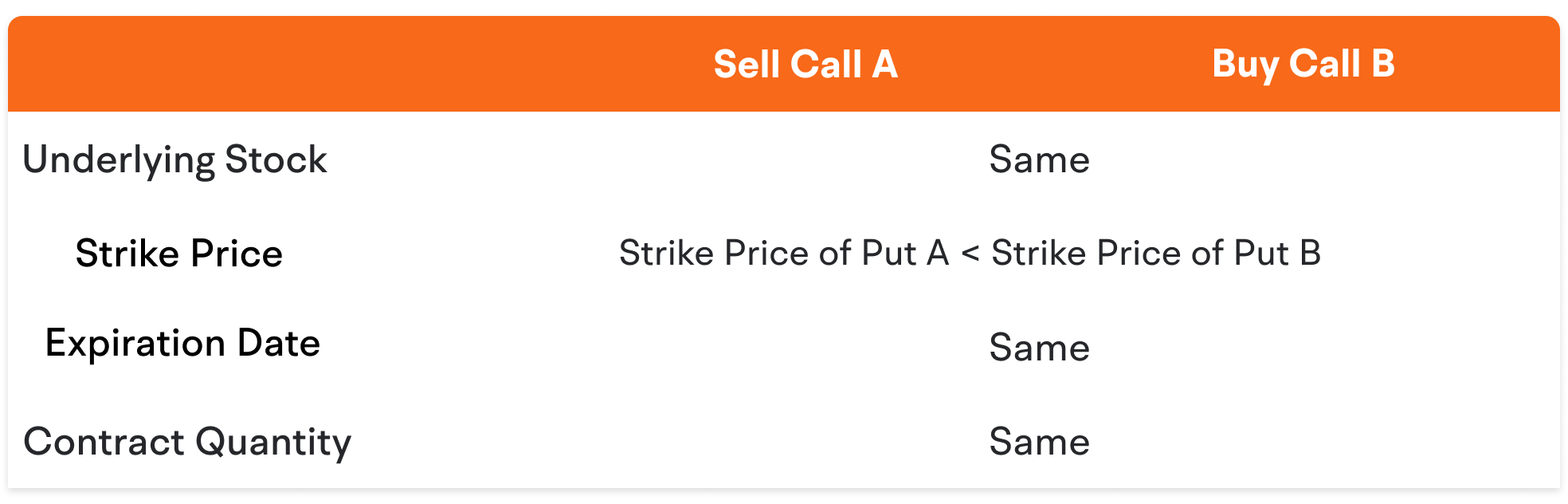This screenshot has height=504, width=1568.
Task: Select the "Strike Price" row label
Action: pos(179,254)
